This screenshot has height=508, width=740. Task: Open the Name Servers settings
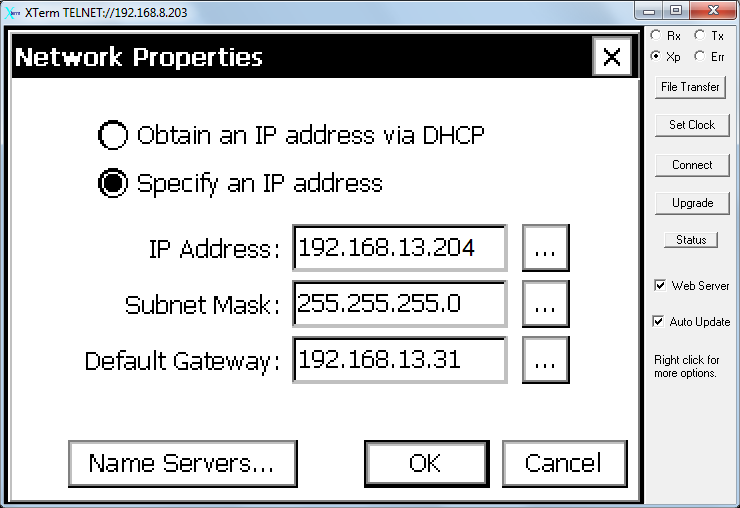[x=183, y=464]
